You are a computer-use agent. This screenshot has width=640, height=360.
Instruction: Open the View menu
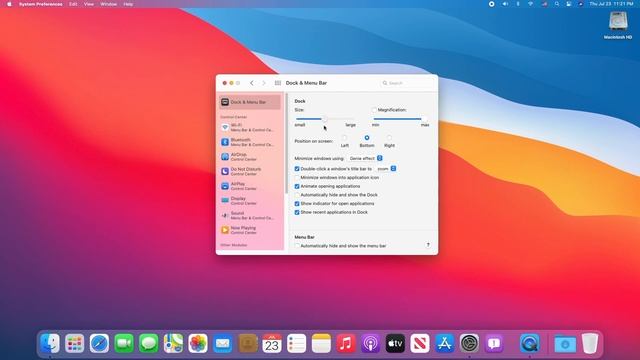(x=89, y=4)
